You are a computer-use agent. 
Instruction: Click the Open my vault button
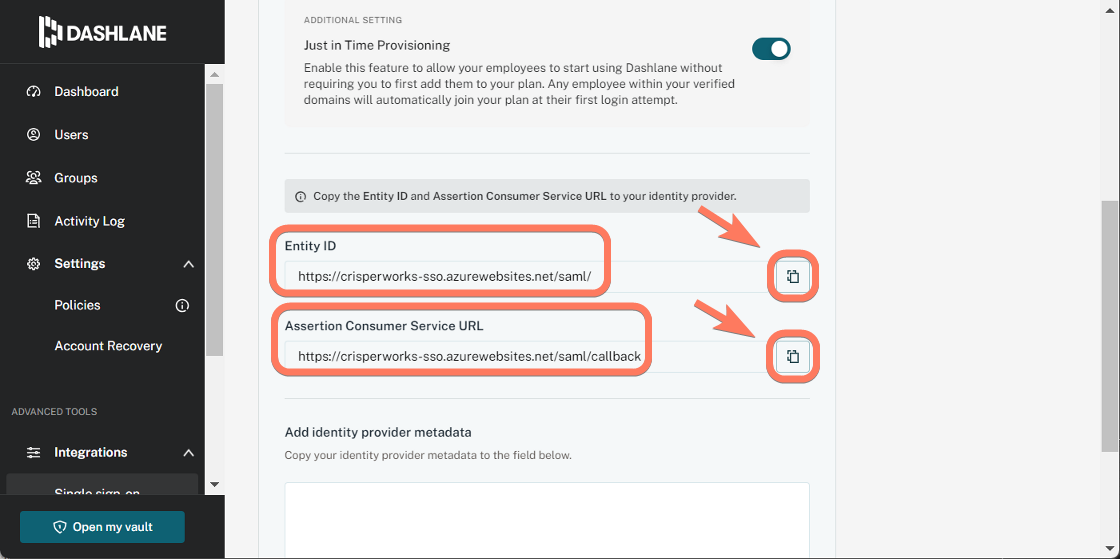coord(102,527)
